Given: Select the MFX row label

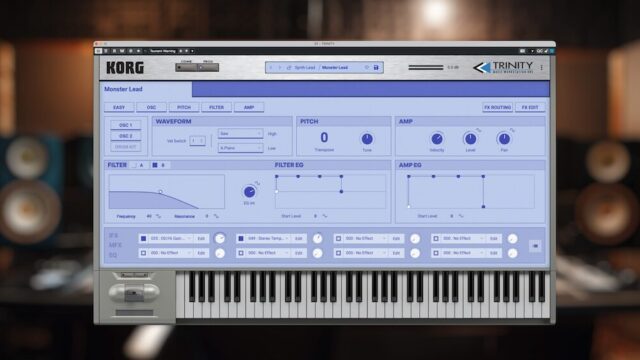Looking at the screenshot, I should point(115,245).
